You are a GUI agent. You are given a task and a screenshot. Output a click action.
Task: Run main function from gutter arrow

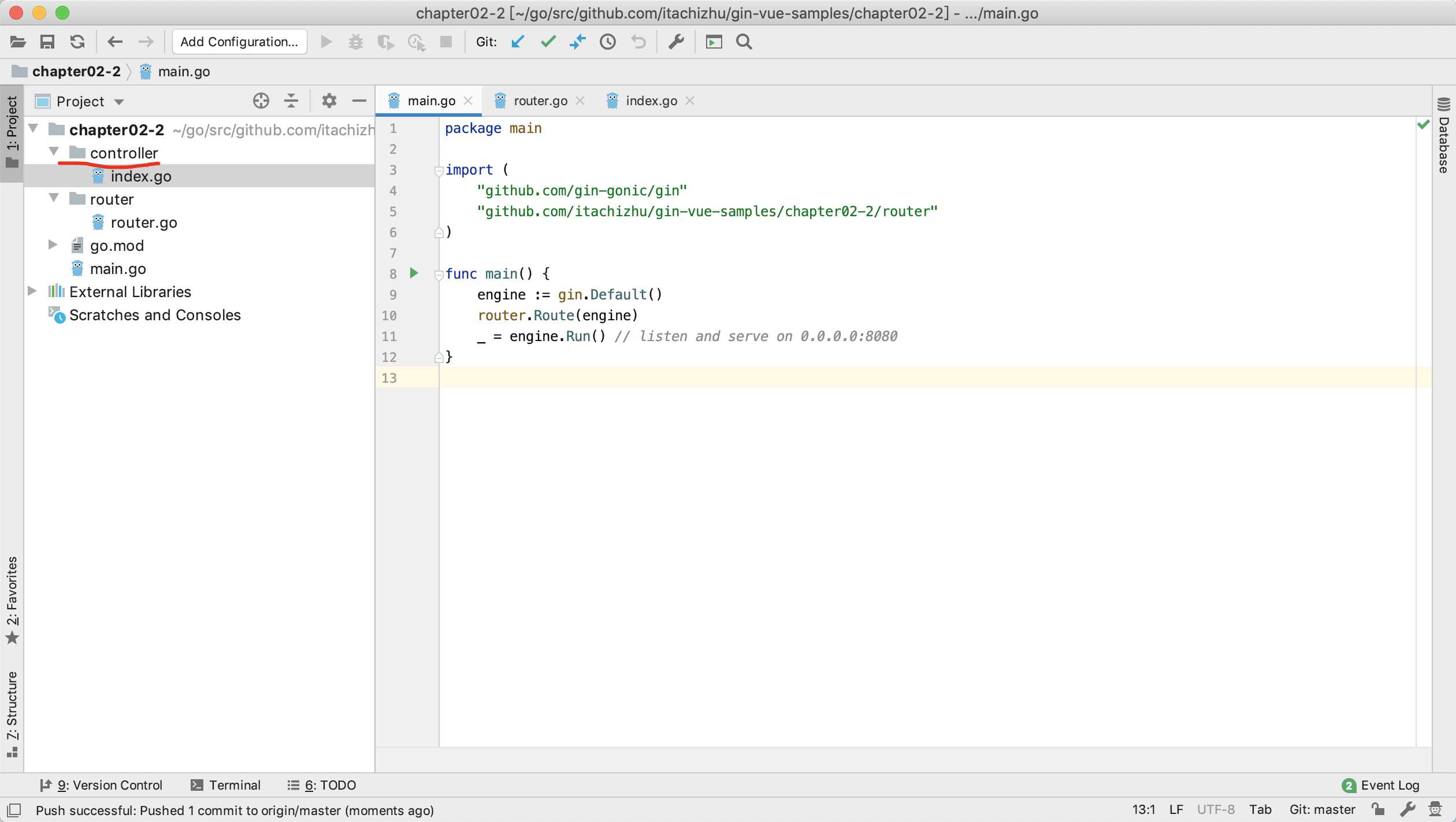tap(414, 273)
